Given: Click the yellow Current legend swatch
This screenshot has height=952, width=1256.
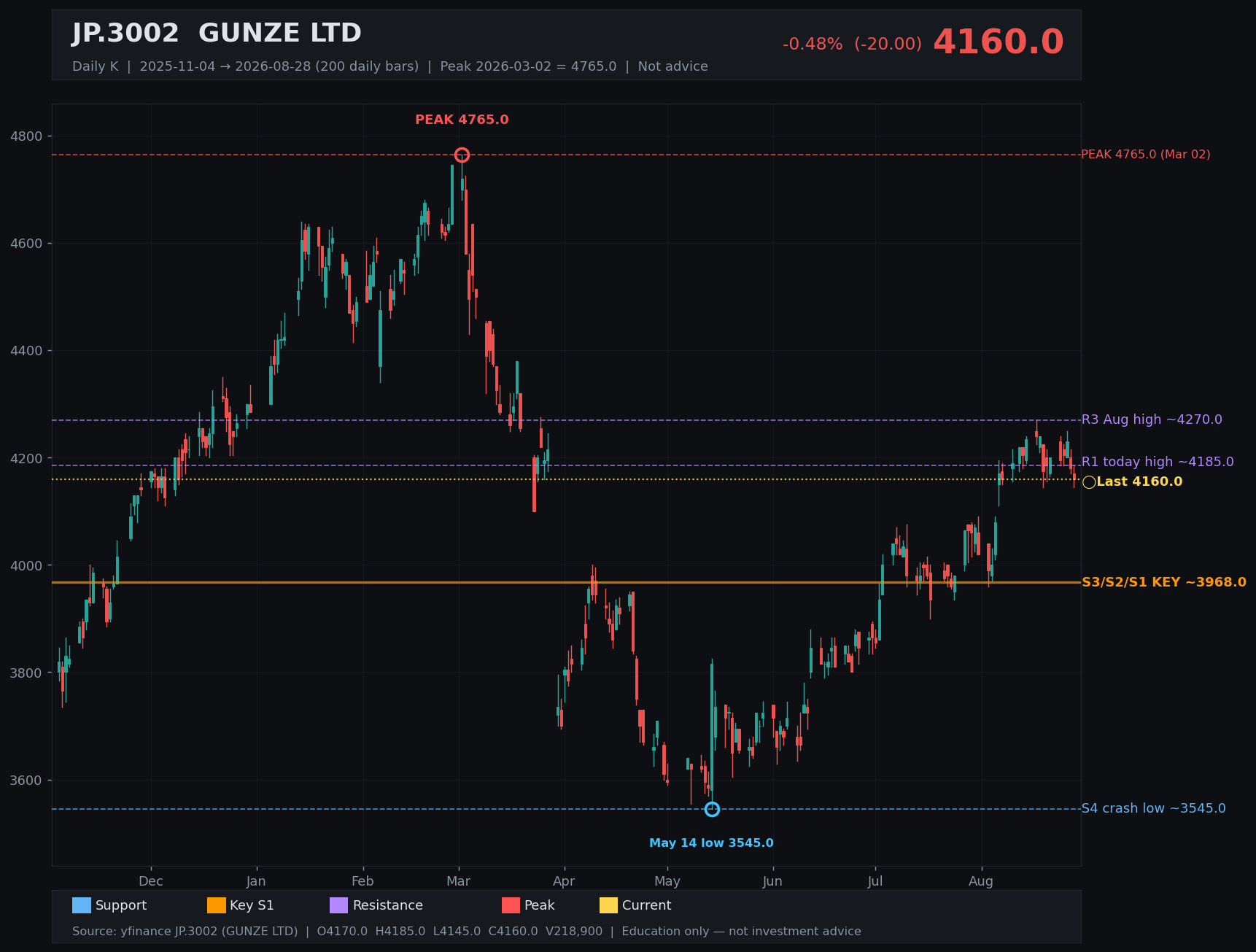Looking at the screenshot, I should (609, 905).
